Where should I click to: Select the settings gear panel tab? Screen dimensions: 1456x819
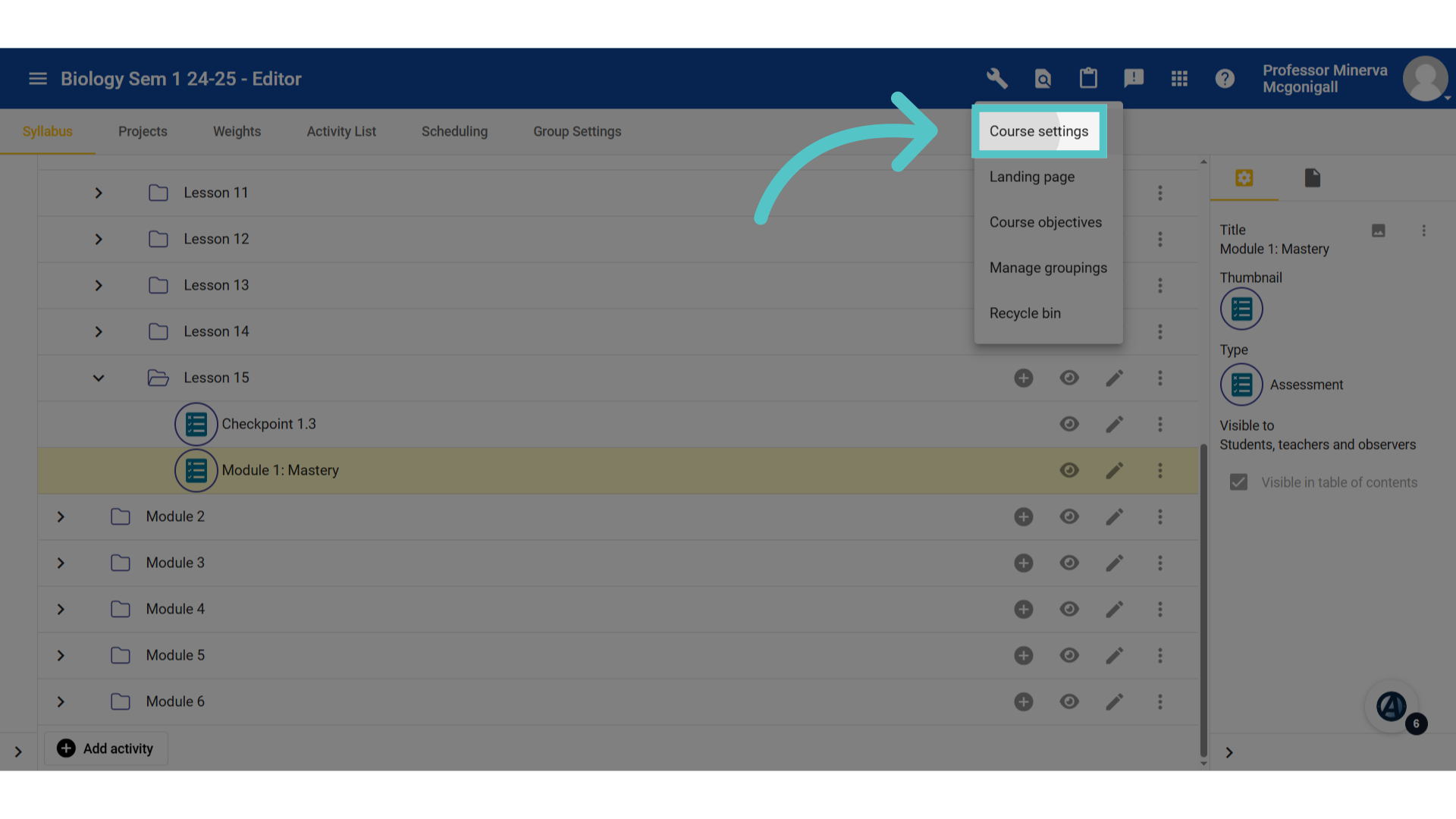tap(1244, 177)
